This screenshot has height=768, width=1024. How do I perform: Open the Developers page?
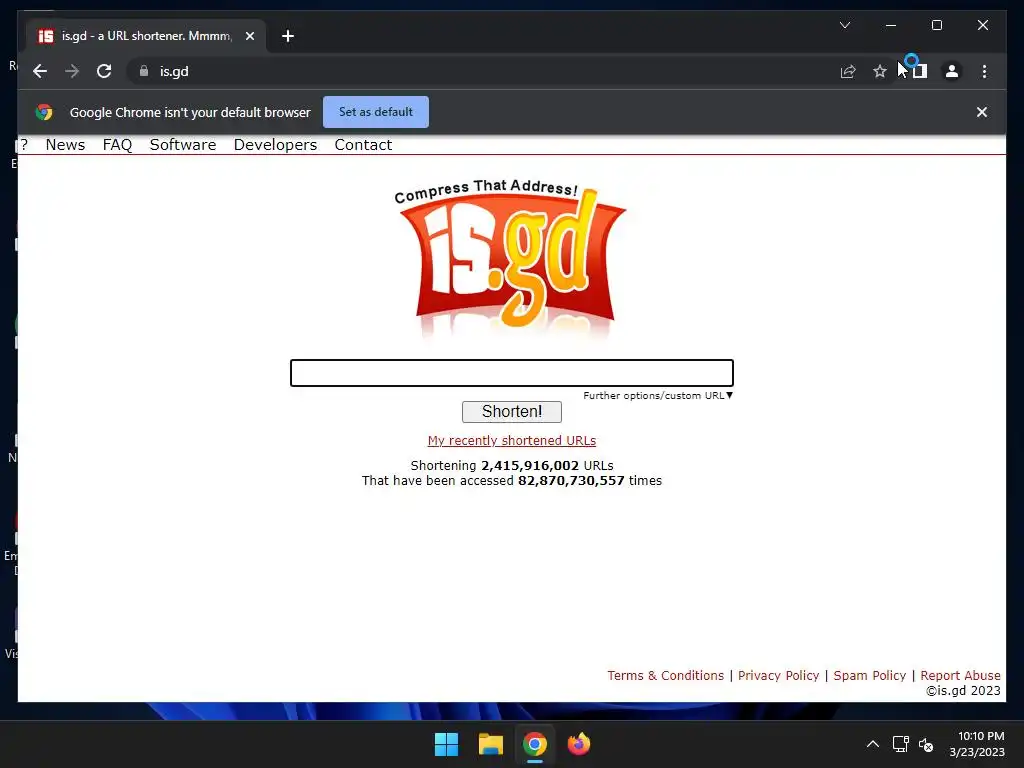coord(276,145)
